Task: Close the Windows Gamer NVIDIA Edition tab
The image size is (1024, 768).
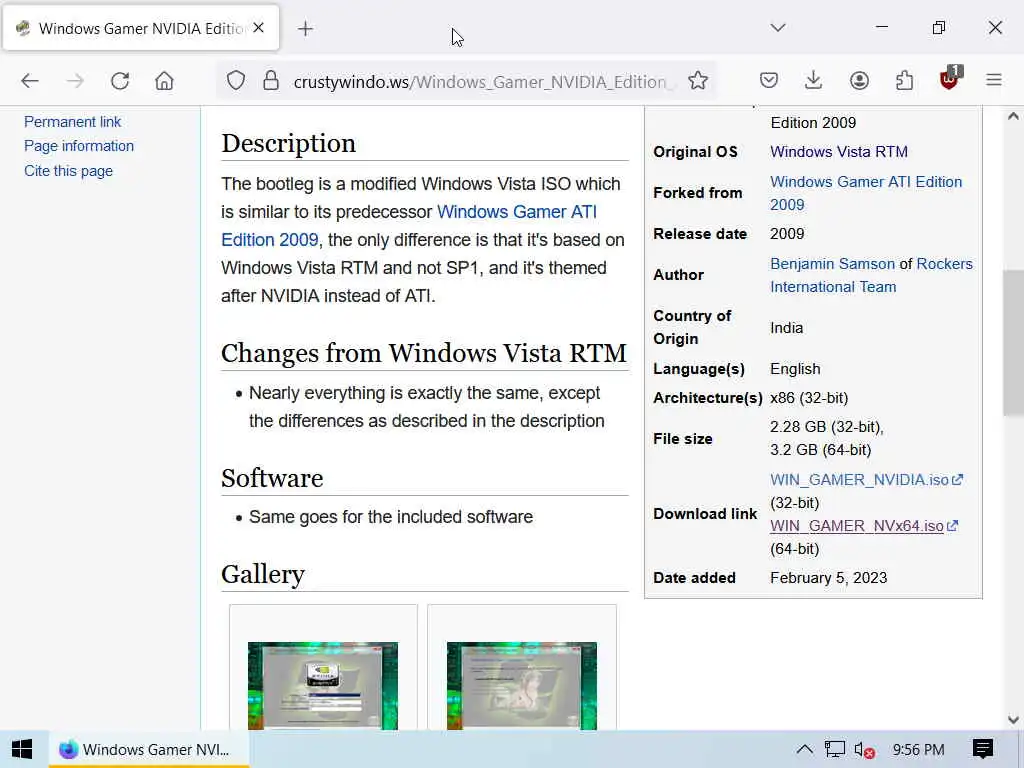Action: click(x=259, y=28)
